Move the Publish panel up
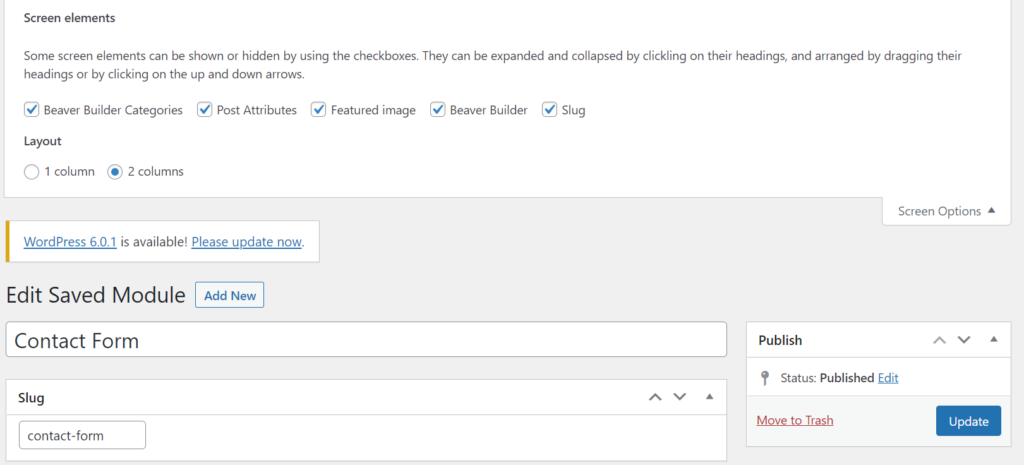The width and height of the screenshot is (1024, 465). click(939, 340)
